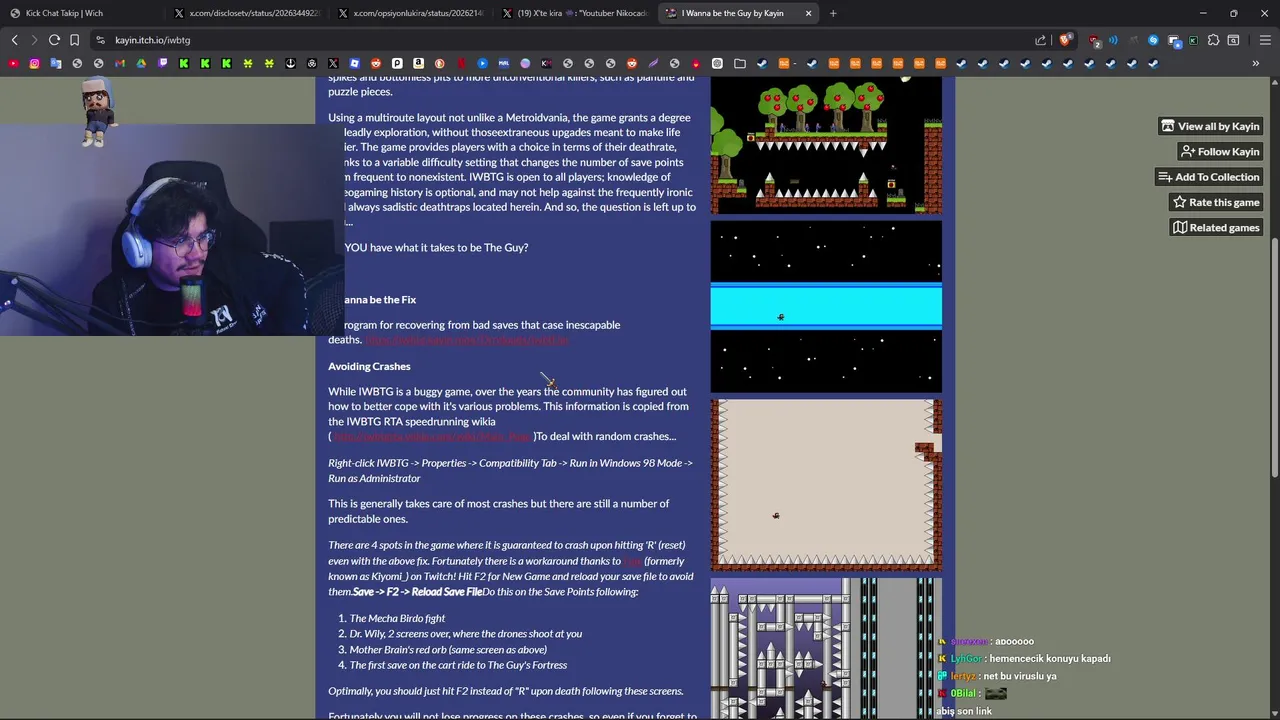Open the beige spike room screenshot
The width and height of the screenshot is (1280, 720).
coord(826,485)
